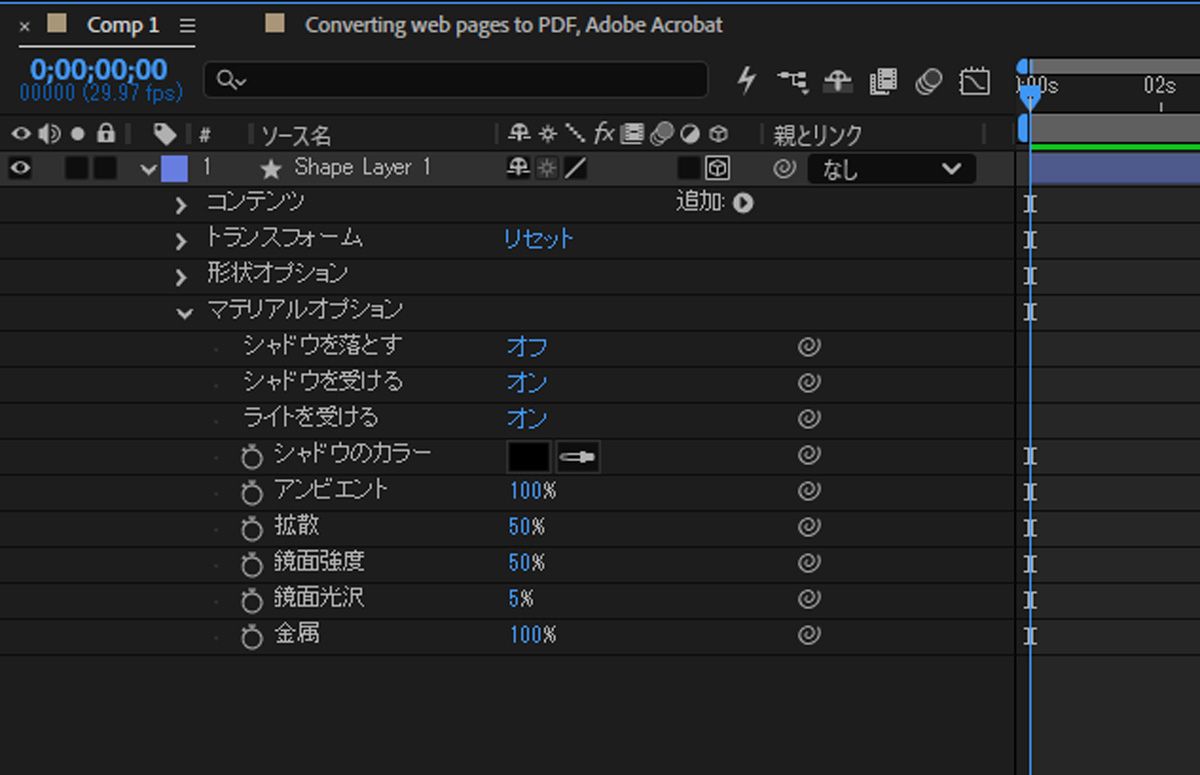1200x775 pixels.
Task: Click the current timecode 0;00;00;00
Action: [99, 70]
